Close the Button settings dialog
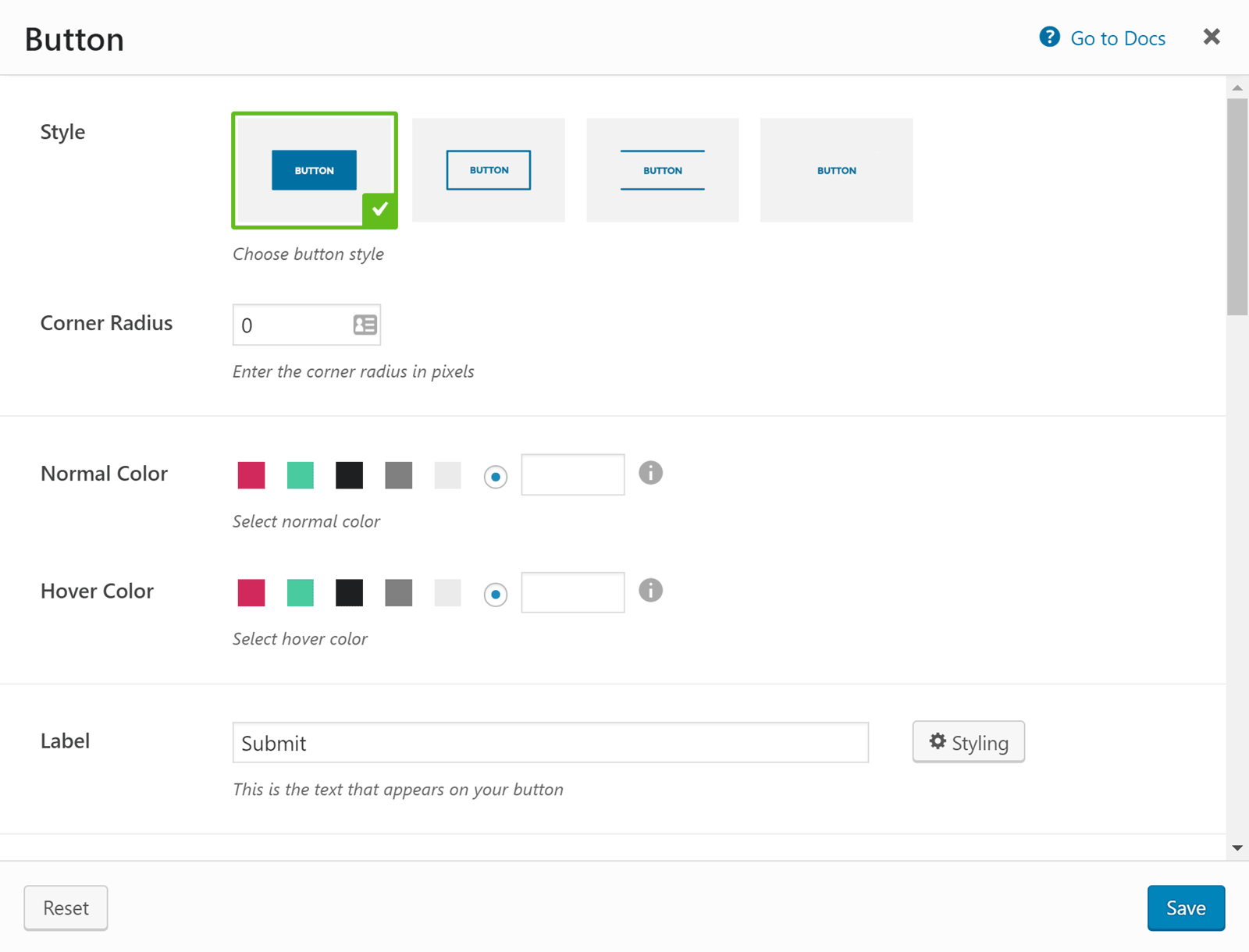The width and height of the screenshot is (1249, 952). click(1212, 37)
